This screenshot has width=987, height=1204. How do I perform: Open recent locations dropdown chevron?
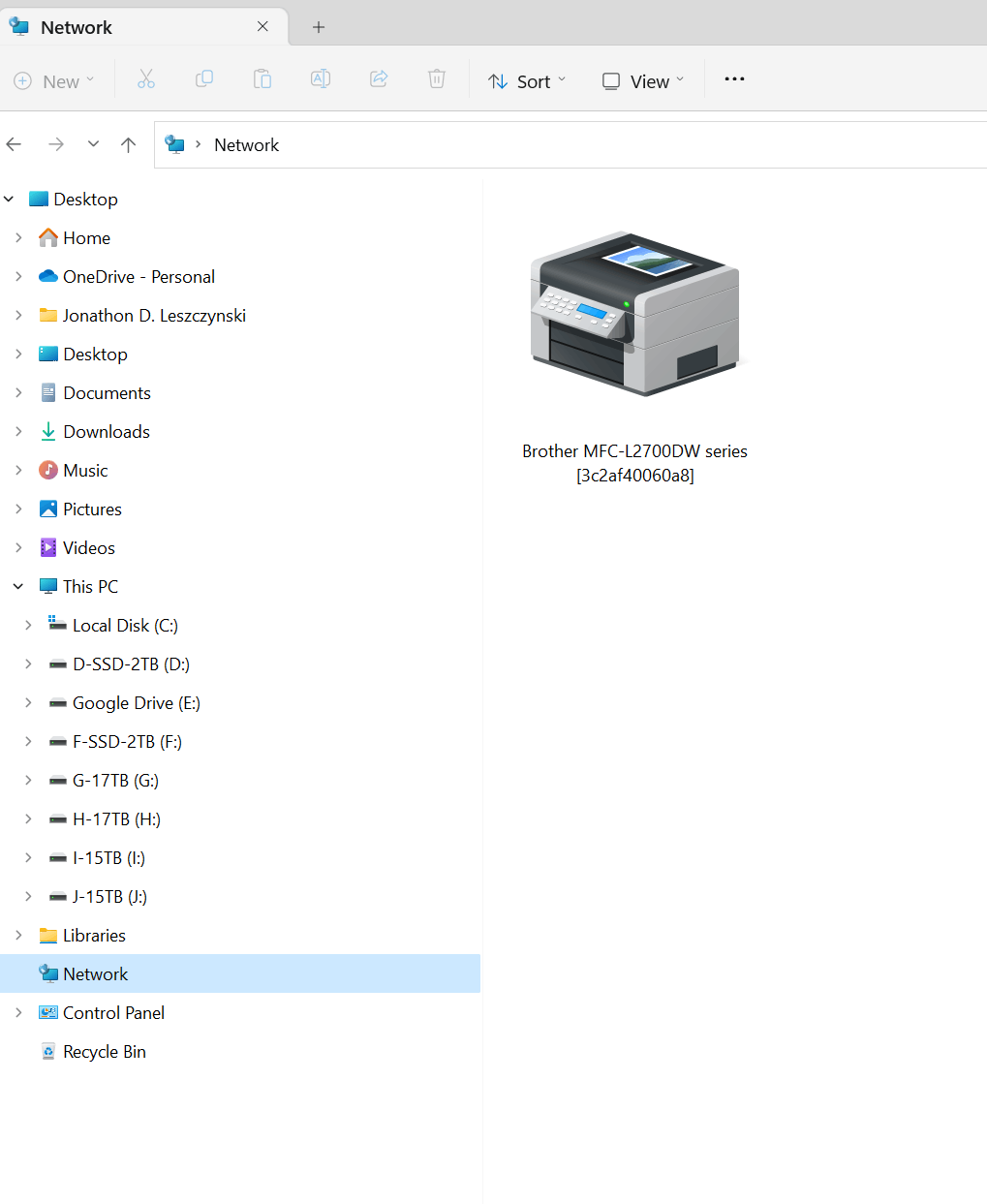click(93, 144)
